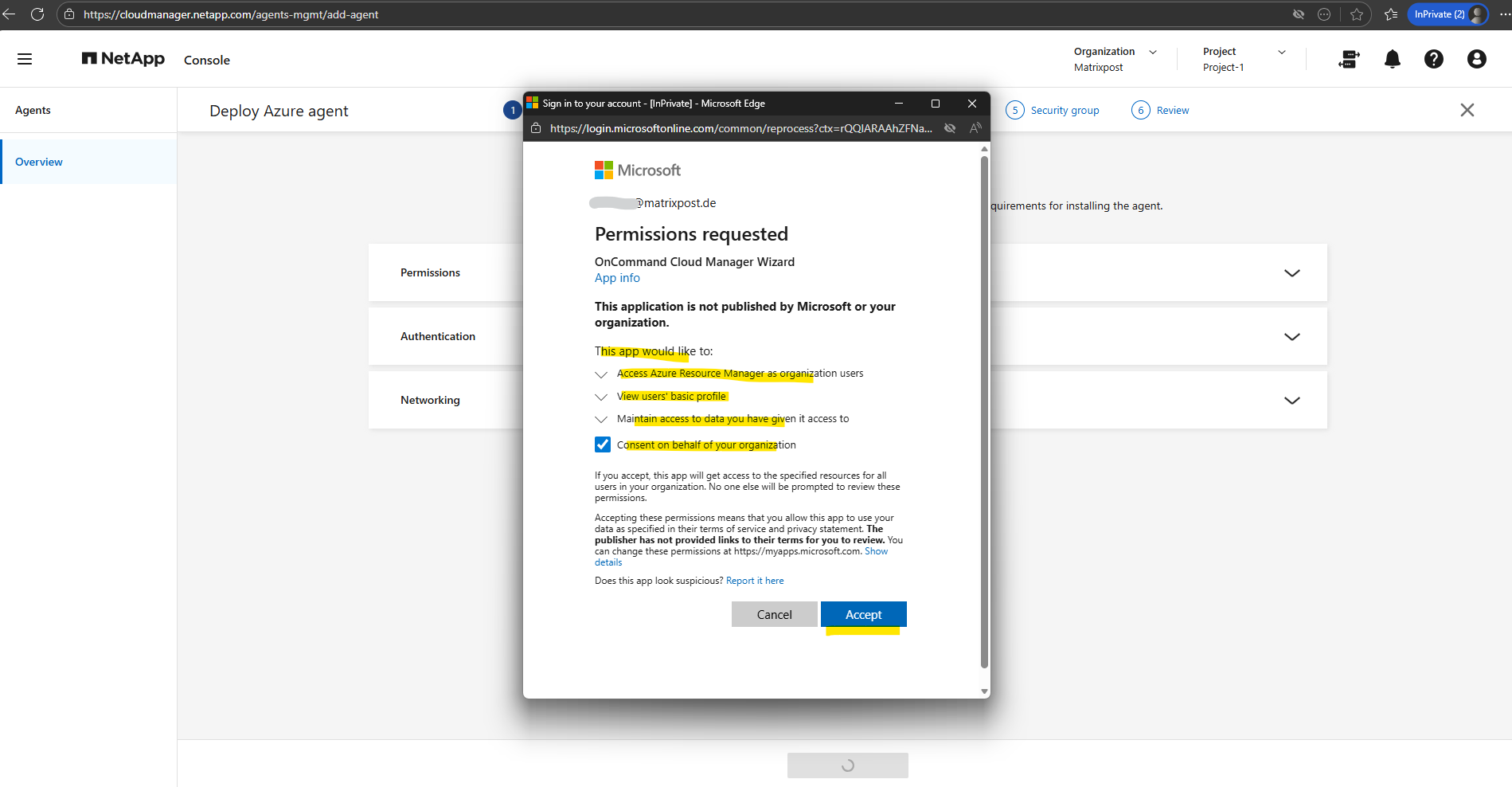Go back in the main browser window
The image size is (1512, 787).
coord(10,14)
